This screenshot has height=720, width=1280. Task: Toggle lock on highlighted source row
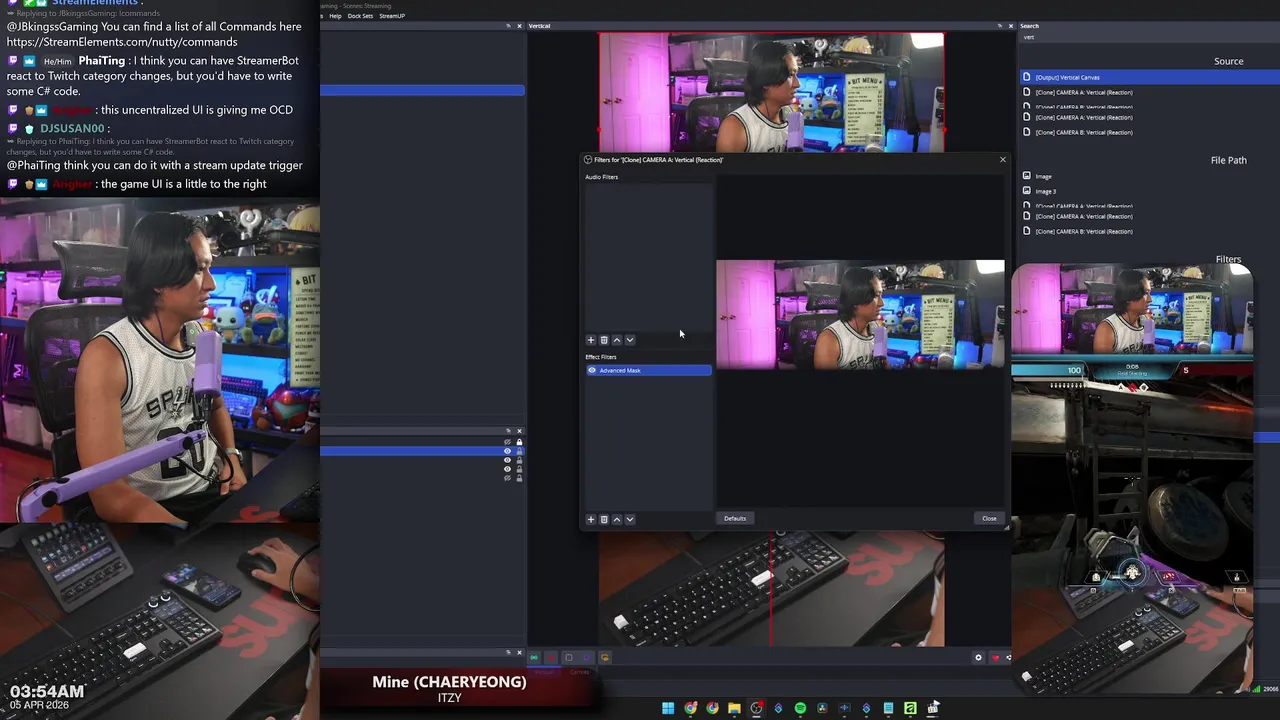519,451
